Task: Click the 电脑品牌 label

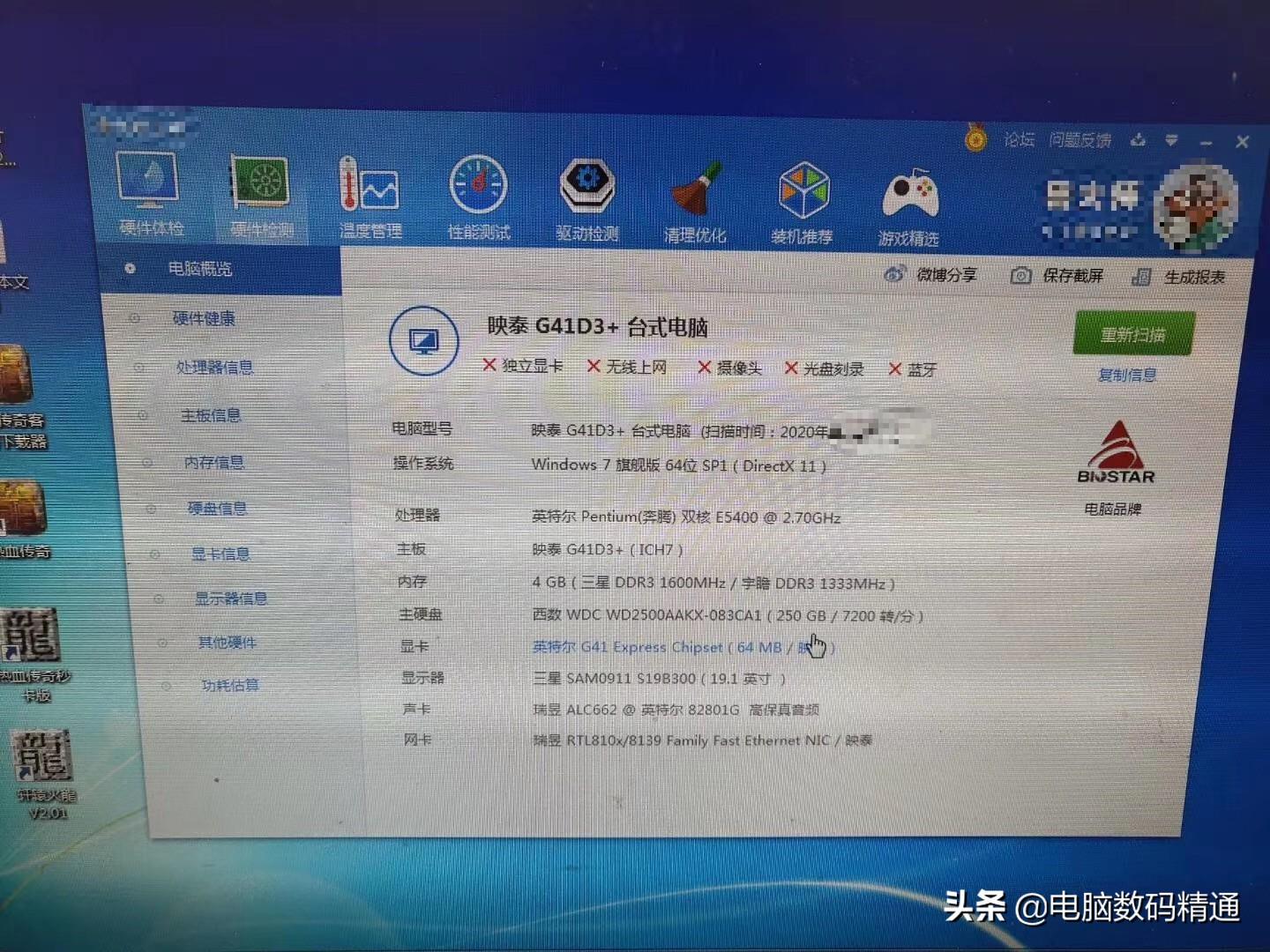Action: pos(1113,509)
